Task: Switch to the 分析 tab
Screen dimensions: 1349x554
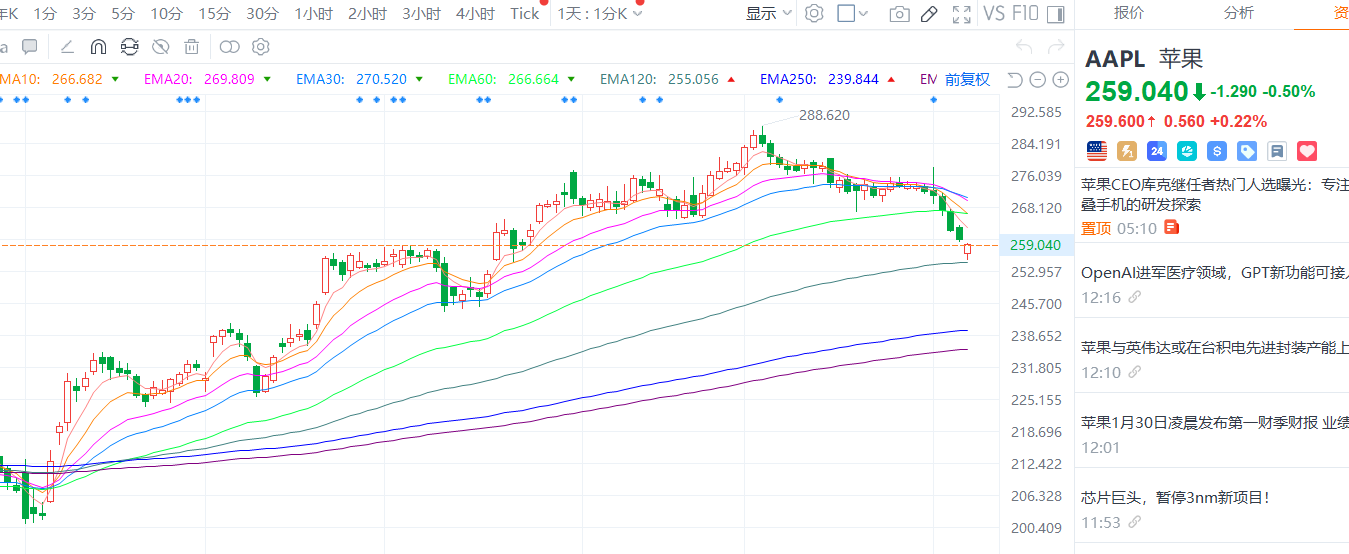Action: click(x=1238, y=13)
